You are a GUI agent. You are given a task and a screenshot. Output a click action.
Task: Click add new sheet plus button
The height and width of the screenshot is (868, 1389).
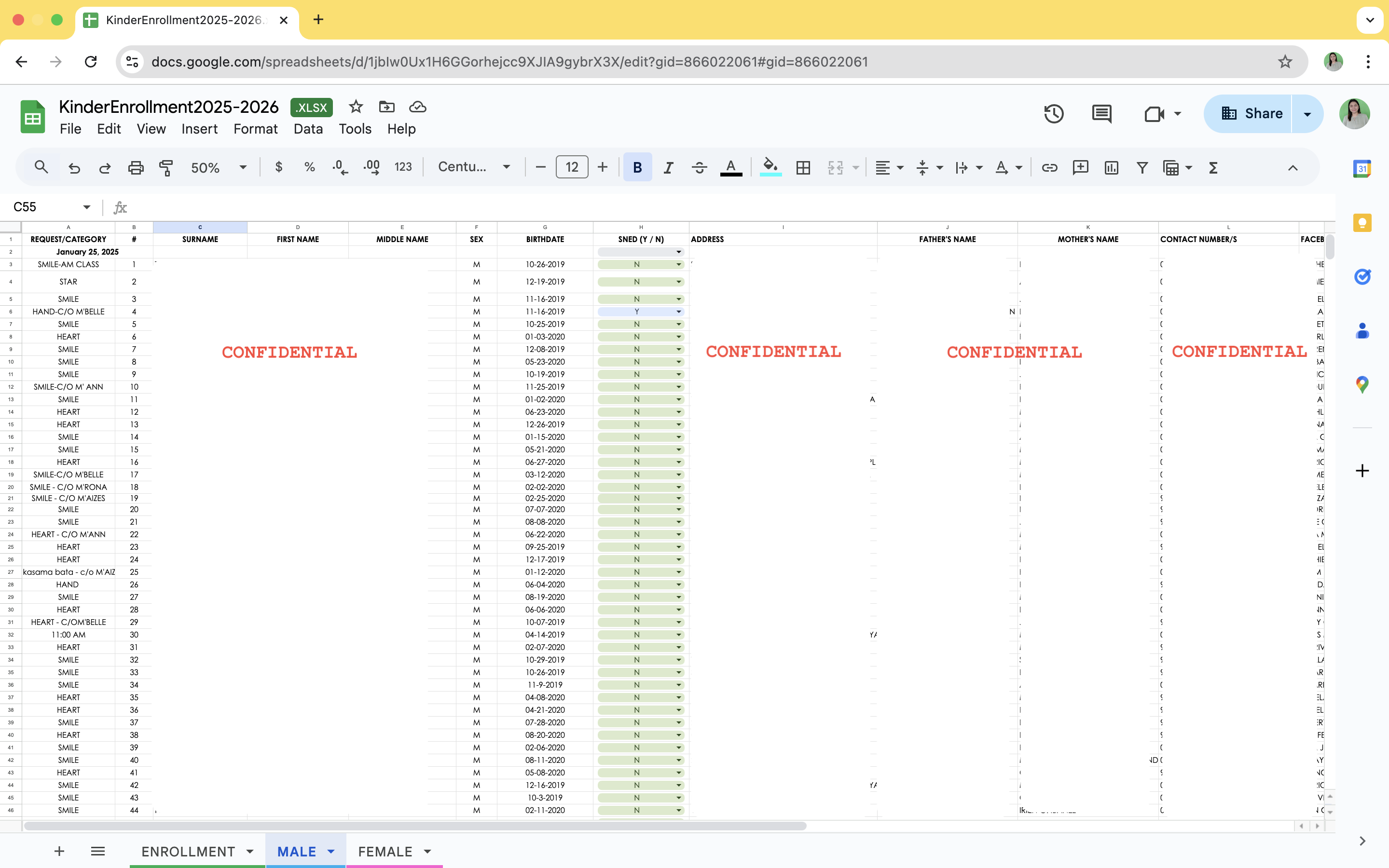coord(59,851)
